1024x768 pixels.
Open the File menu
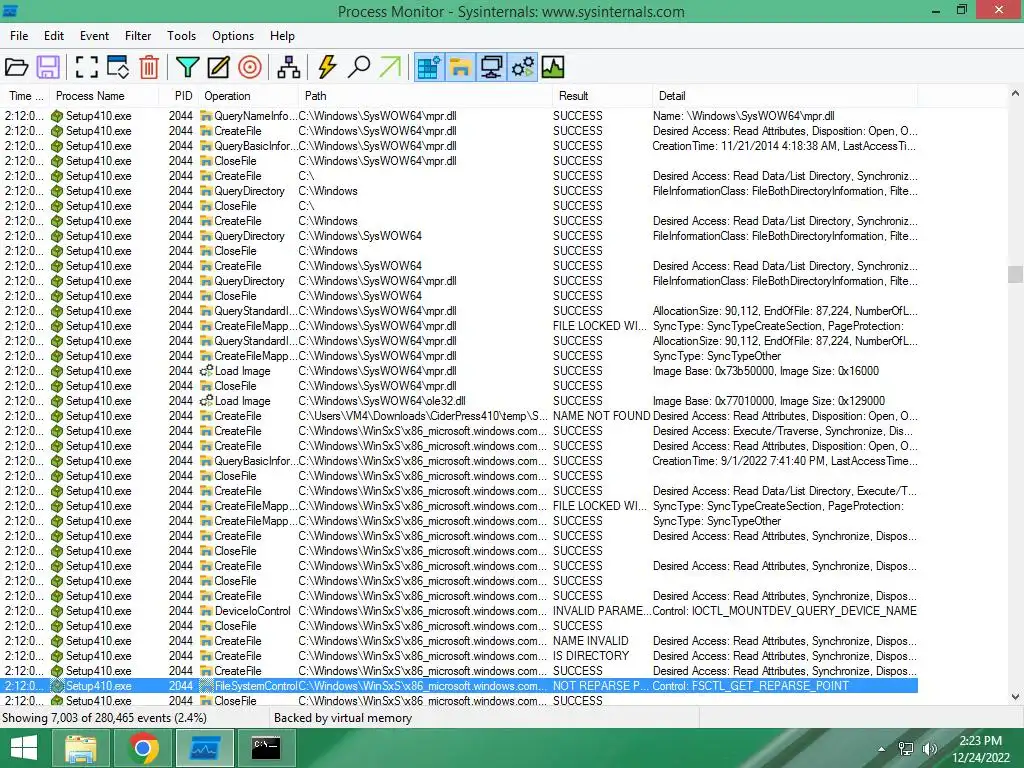click(19, 36)
